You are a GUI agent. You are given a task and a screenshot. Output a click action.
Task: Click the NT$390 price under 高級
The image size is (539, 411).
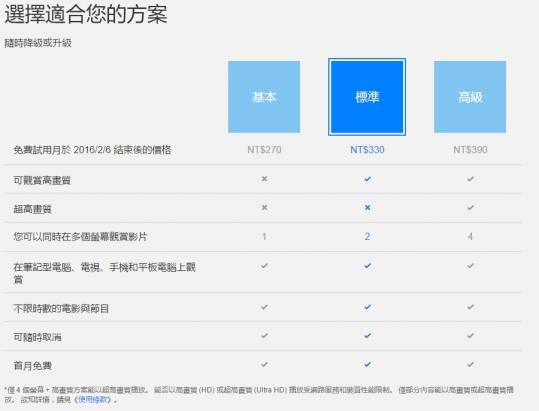pyautogui.click(x=470, y=150)
